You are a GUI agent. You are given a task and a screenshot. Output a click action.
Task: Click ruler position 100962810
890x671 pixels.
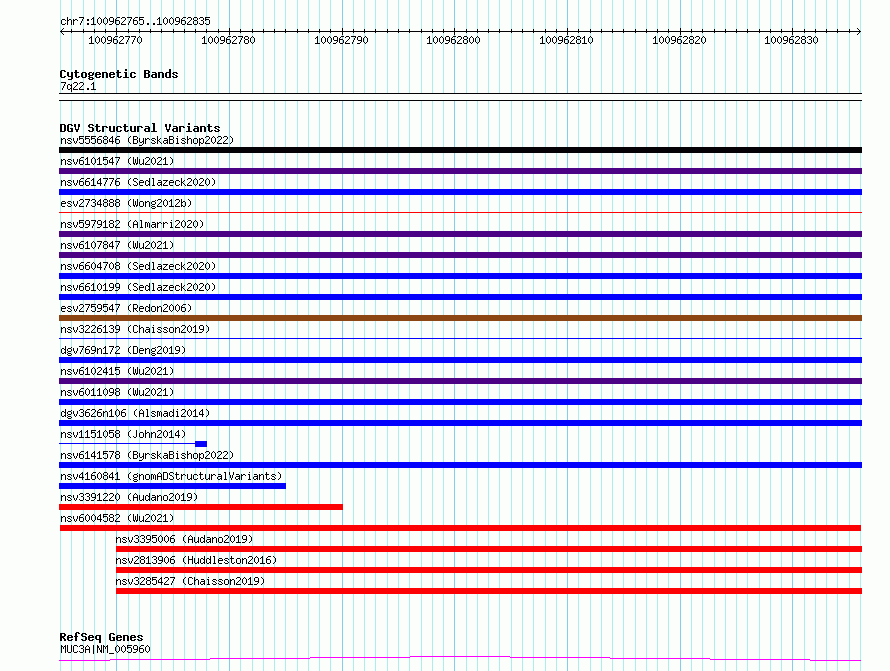[566, 40]
